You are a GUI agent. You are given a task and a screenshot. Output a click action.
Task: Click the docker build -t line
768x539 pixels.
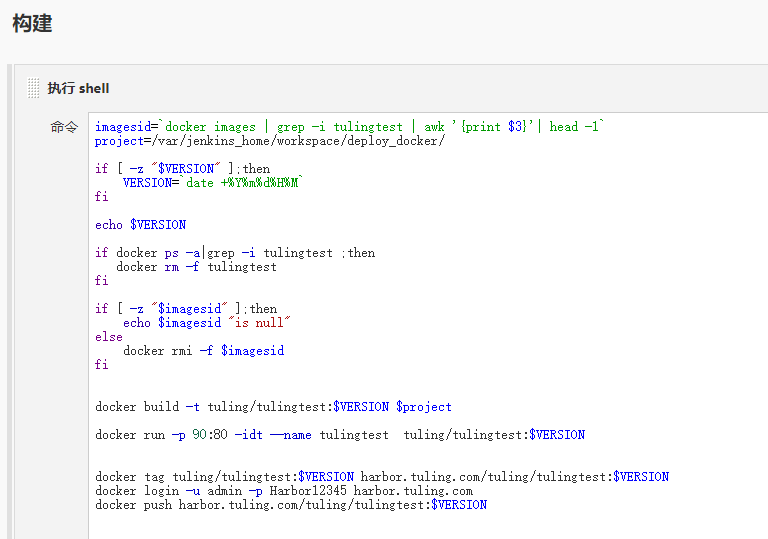[x=273, y=407]
